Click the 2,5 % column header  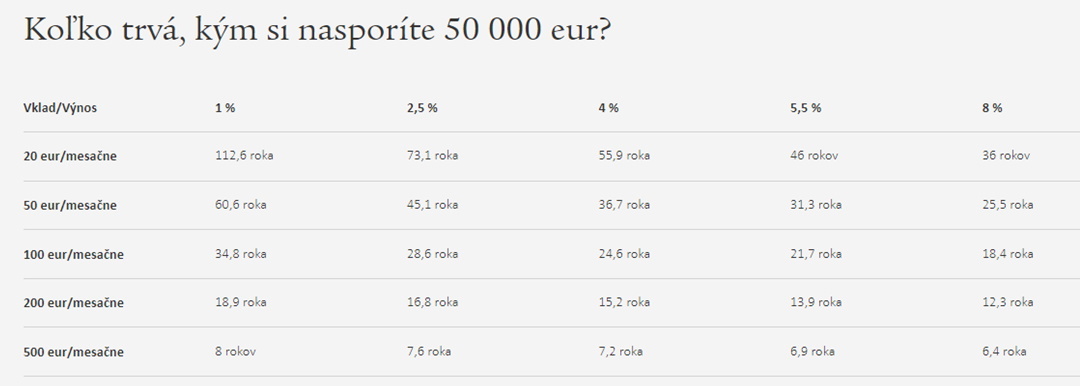click(x=422, y=108)
